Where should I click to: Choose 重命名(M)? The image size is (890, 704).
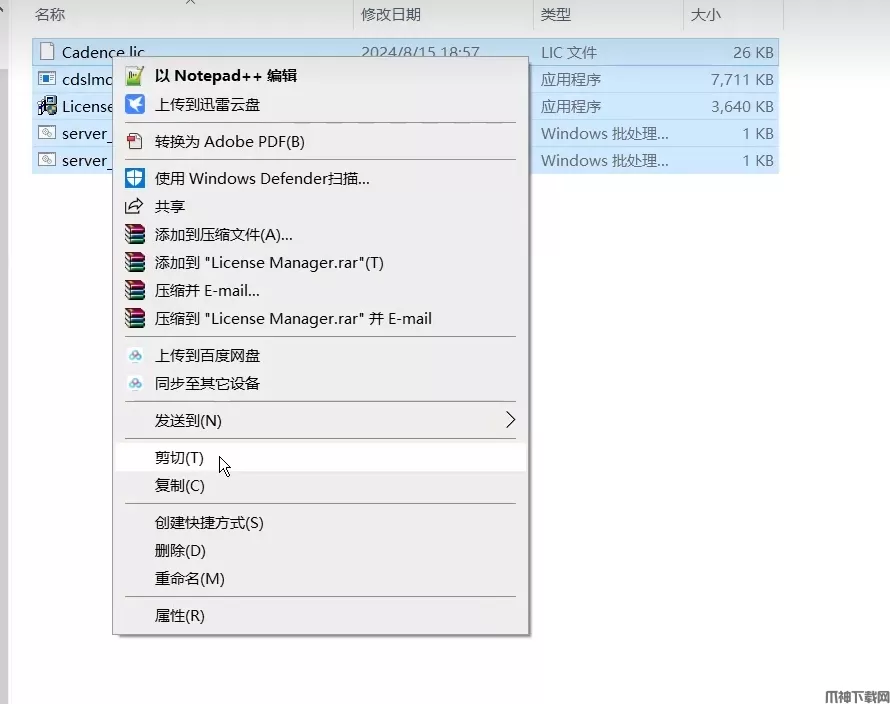point(320,579)
